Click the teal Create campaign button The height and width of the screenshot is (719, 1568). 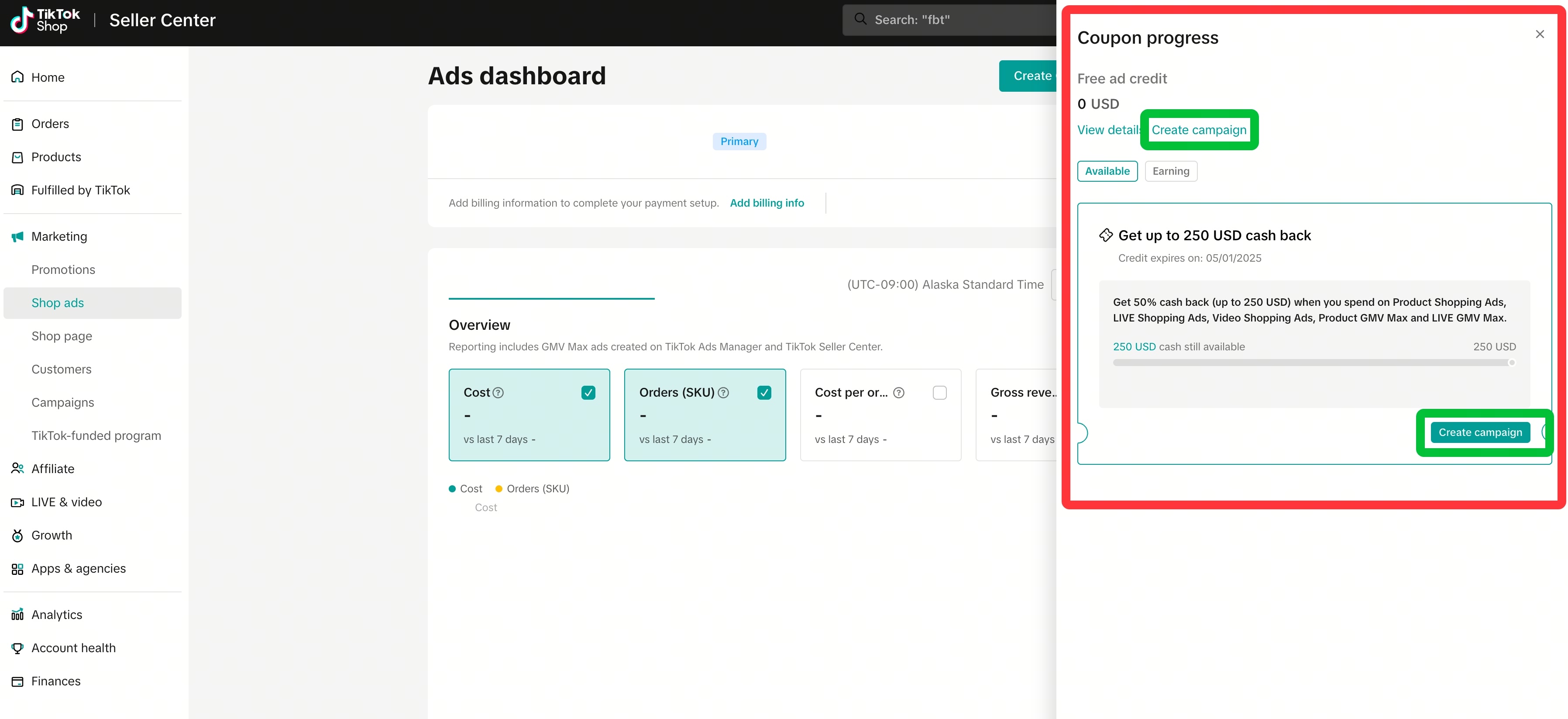1480,432
